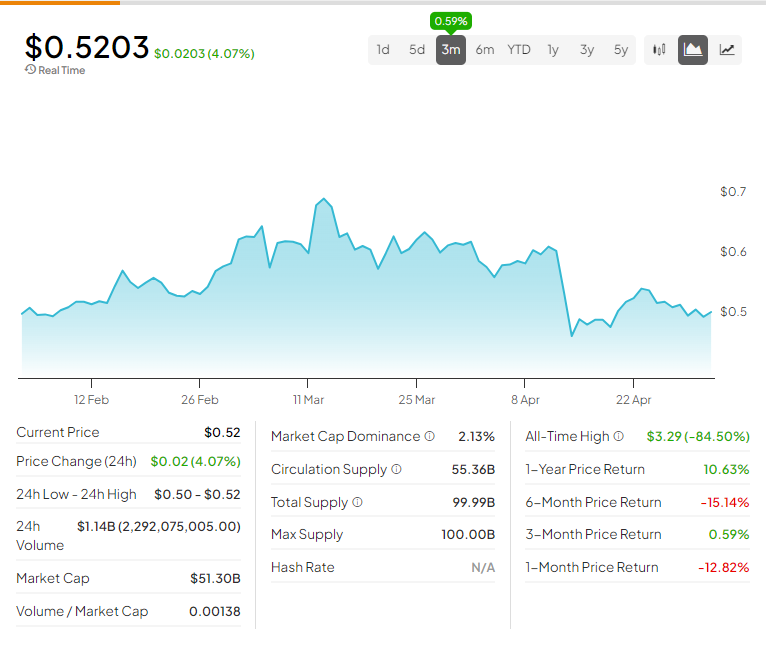Image resolution: width=766 pixels, height=645 pixels.
Task: Open Total Supply info icon
Action: tap(358, 502)
